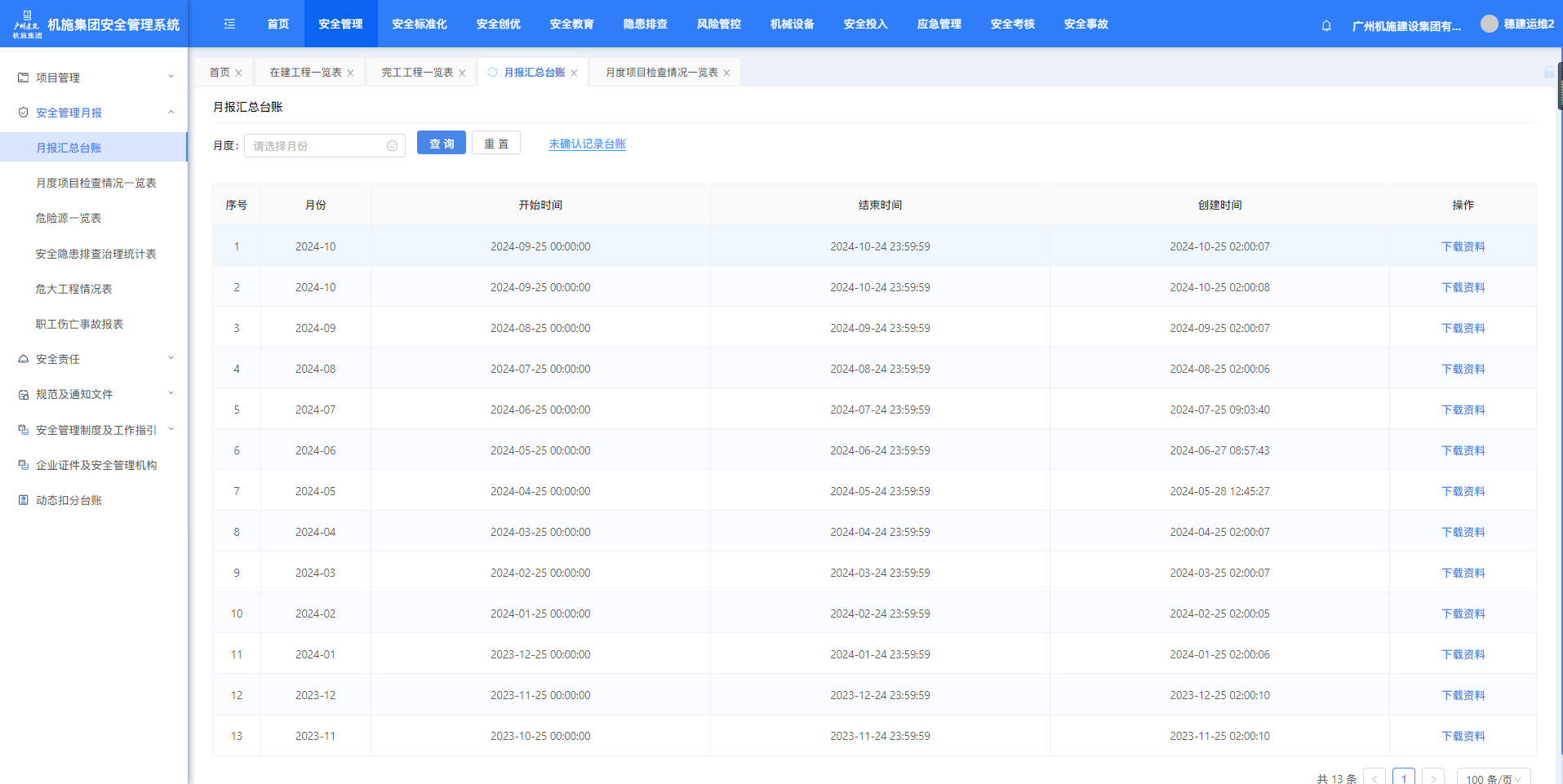Screen dimensions: 1563x784
Task: Open the notification bell
Action: [x=1326, y=25]
